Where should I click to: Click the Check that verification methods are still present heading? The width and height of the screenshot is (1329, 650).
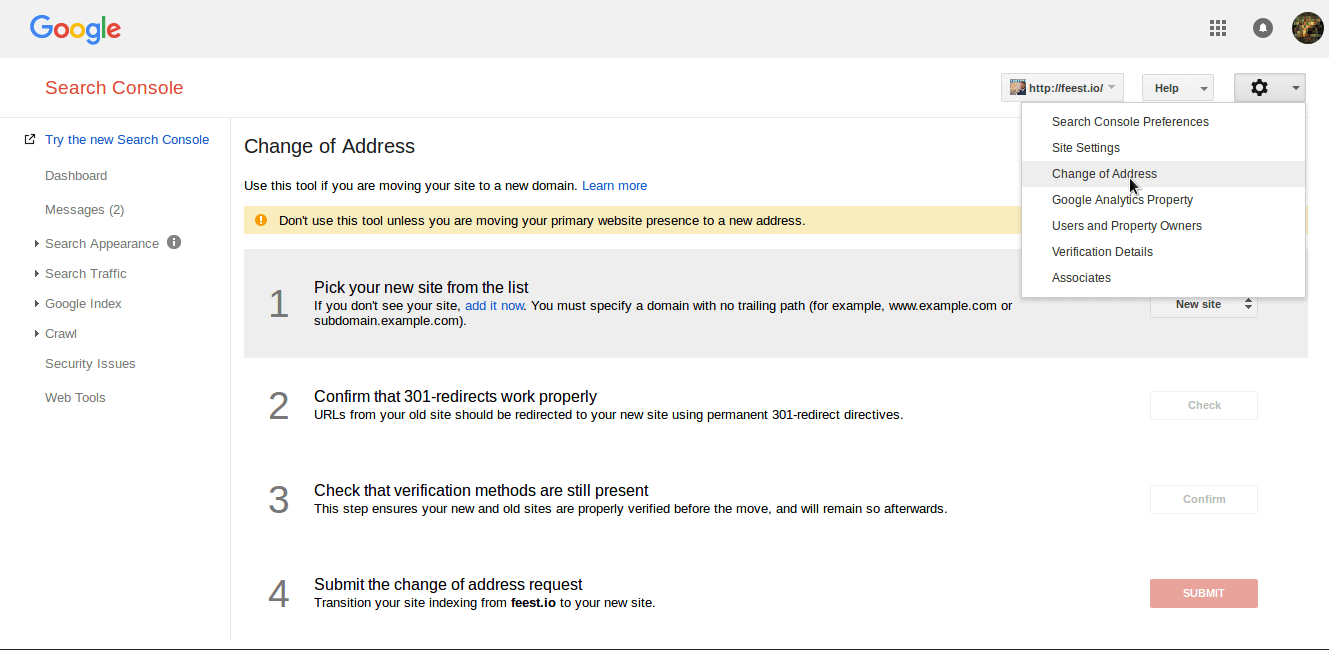(481, 490)
